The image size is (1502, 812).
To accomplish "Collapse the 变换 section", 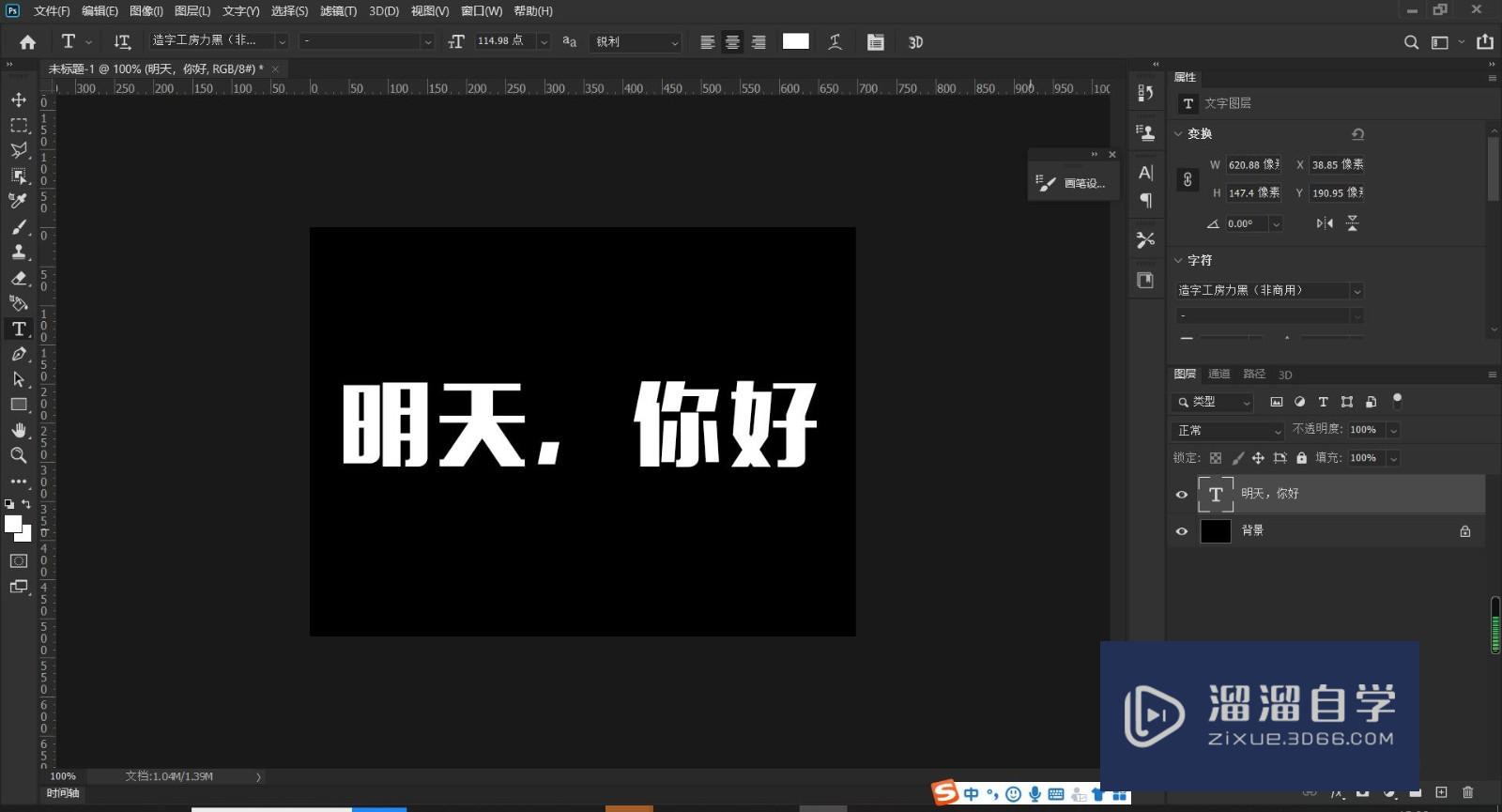I will click(1178, 134).
